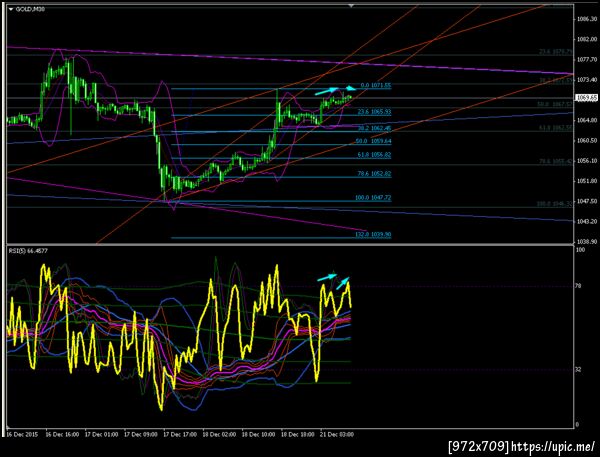The image size is (600, 457).
Task: Click the time axis label 16 Dec 16:00
Action: (x=62, y=435)
